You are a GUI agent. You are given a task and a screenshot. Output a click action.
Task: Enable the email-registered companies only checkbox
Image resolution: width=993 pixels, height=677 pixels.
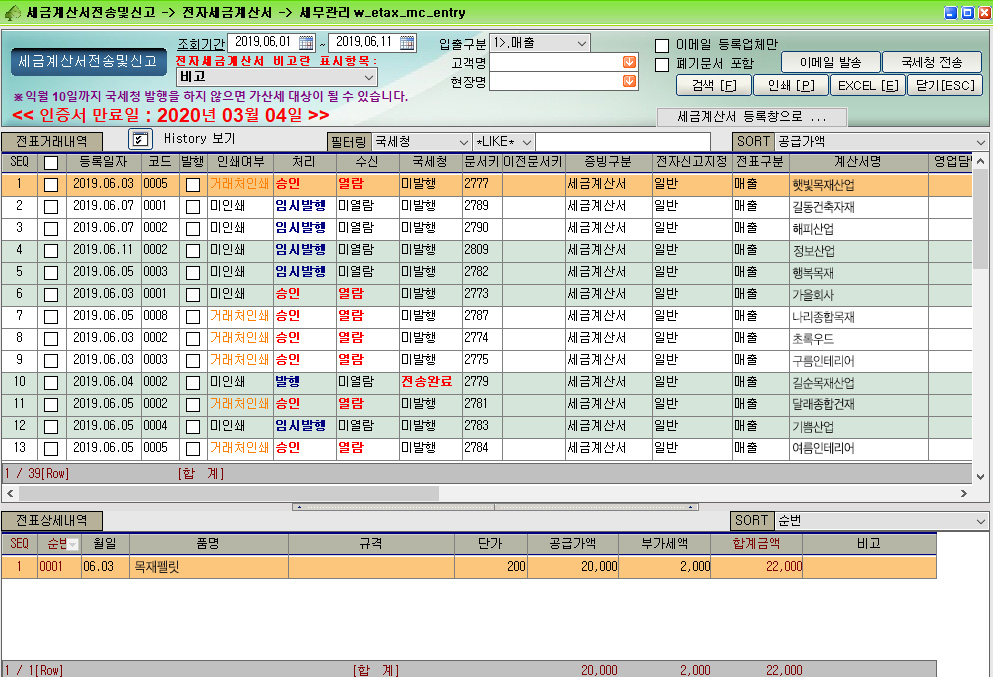pos(662,46)
